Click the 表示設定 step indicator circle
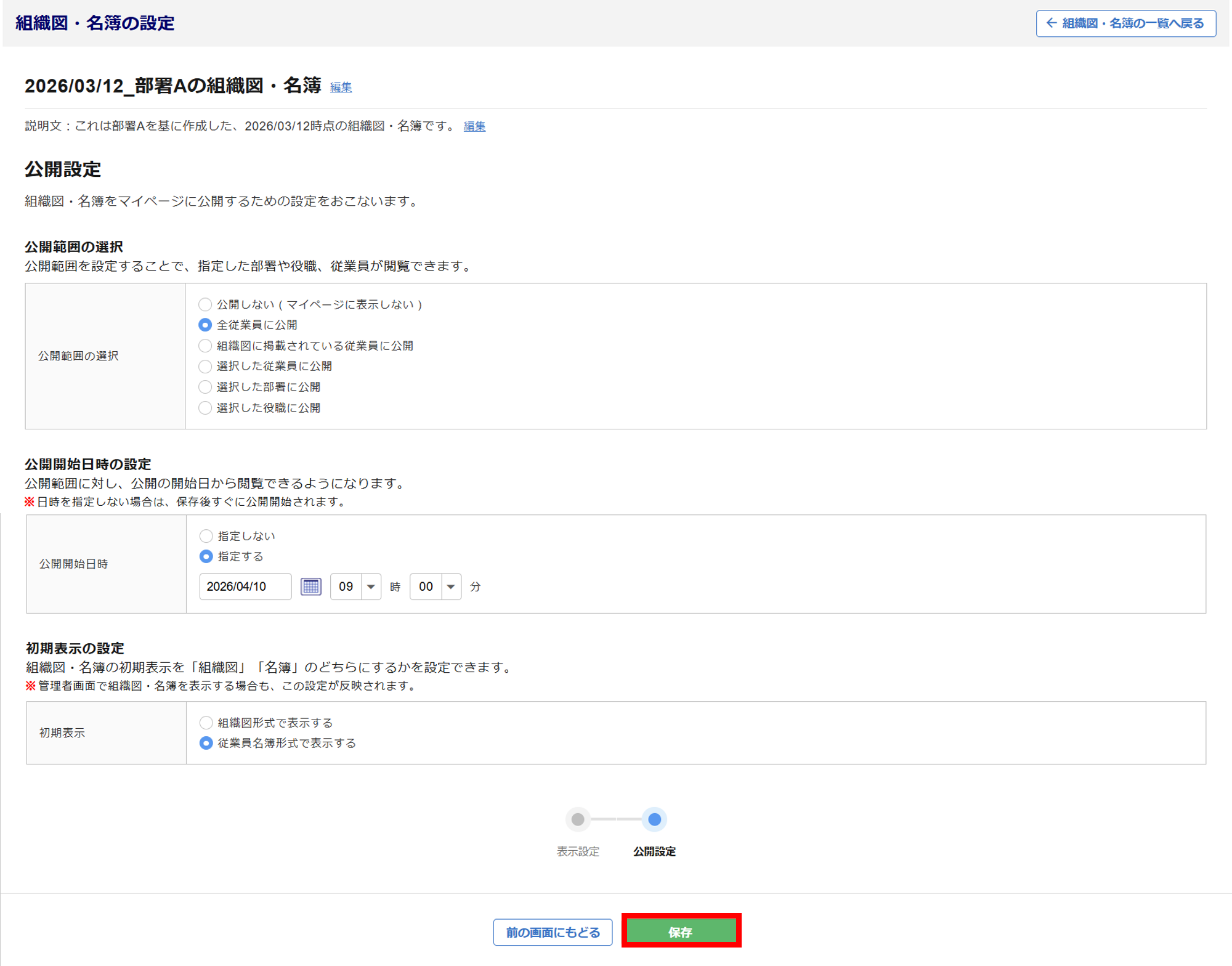Viewport: 1232px width, 966px height. 577,819
